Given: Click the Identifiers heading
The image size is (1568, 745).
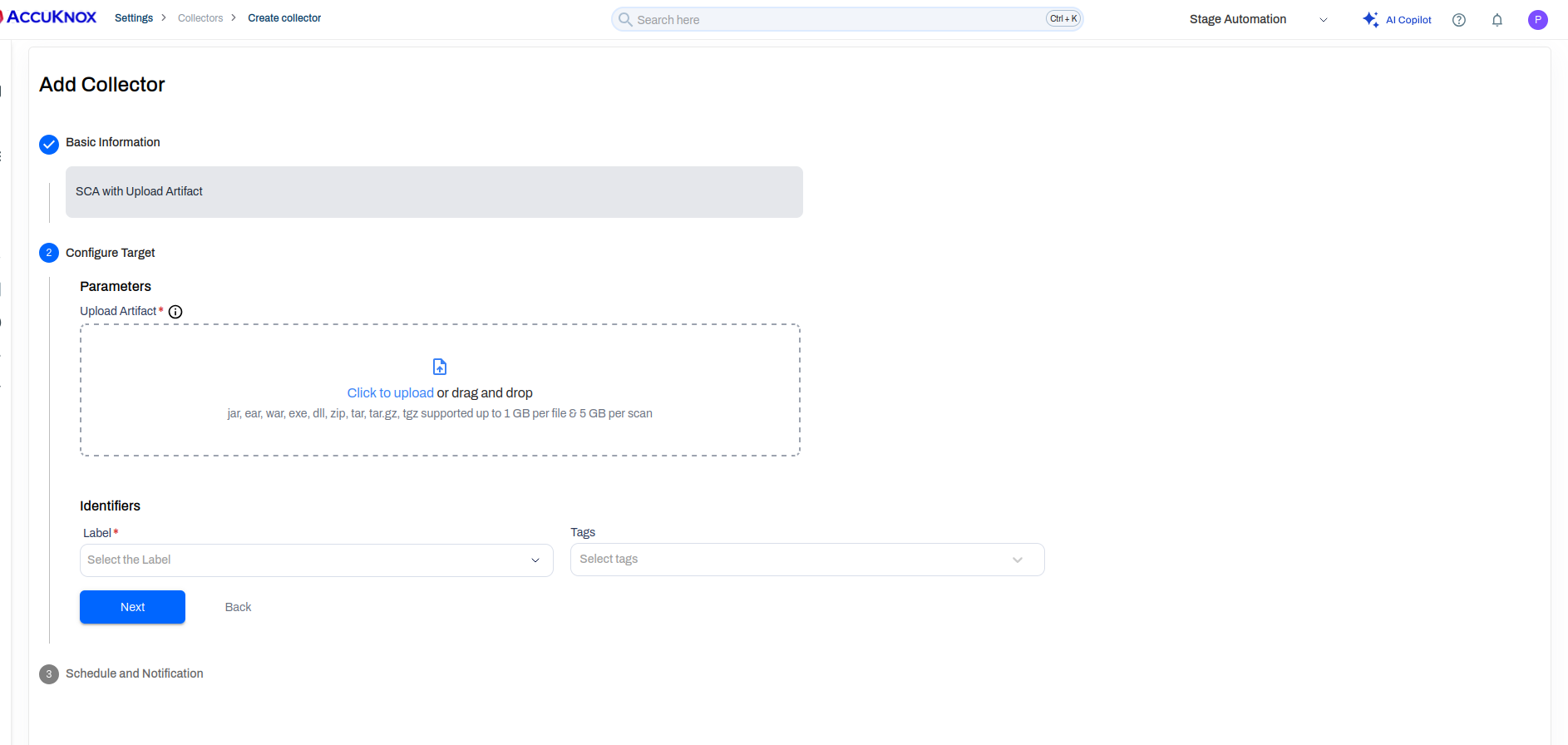Looking at the screenshot, I should pos(110,506).
